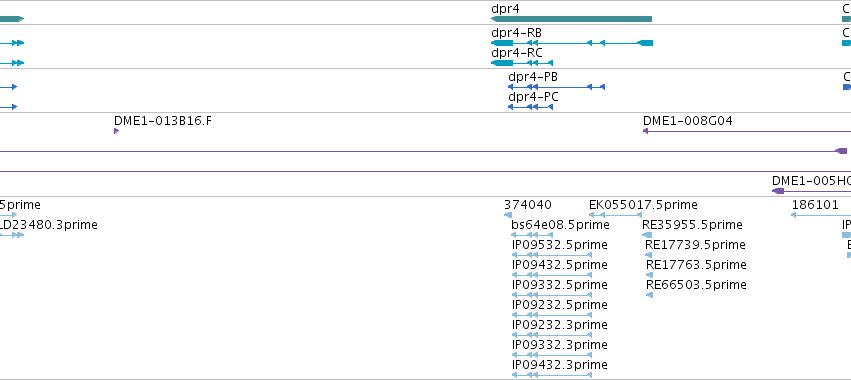Viewport: 851px width, 380px height.
Task: Click the IP09432.3prime label
Action: pyautogui.click(x=560, y=365)
